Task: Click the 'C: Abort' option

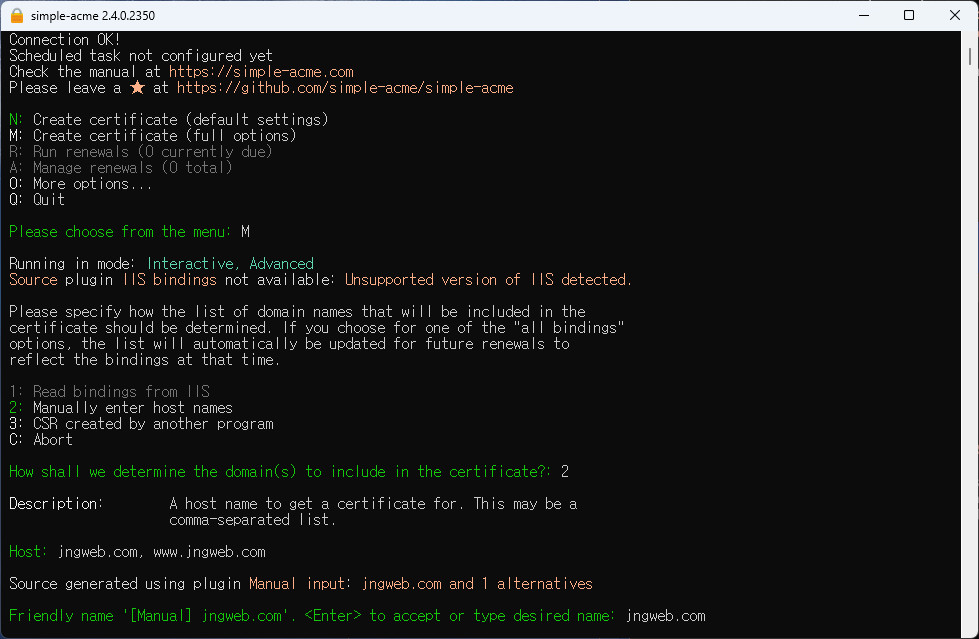Action: point(41,440)
